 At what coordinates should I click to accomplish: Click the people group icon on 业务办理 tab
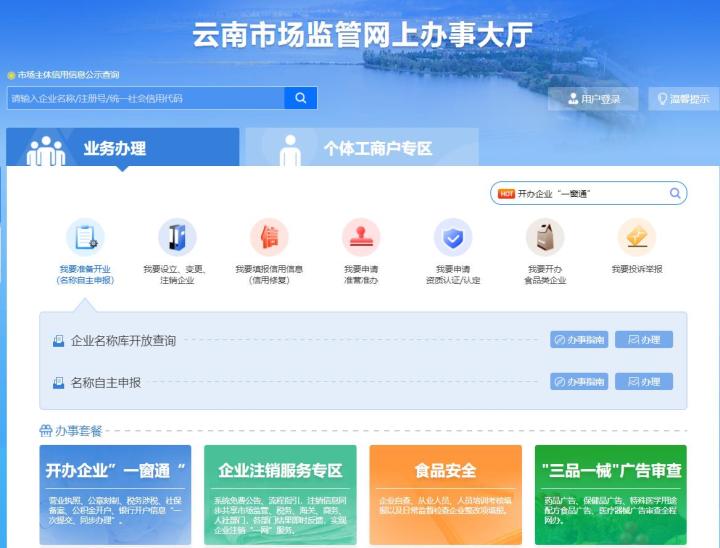tap(46, 151)
